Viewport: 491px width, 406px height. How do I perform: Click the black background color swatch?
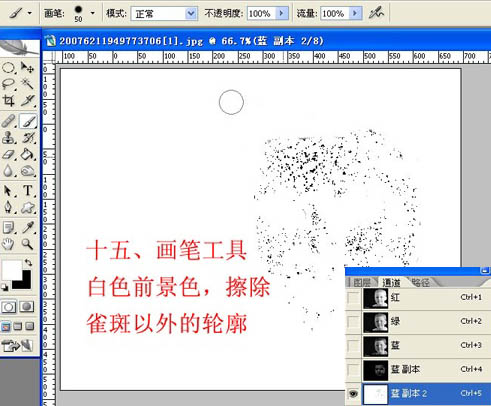tap(22, 280)
